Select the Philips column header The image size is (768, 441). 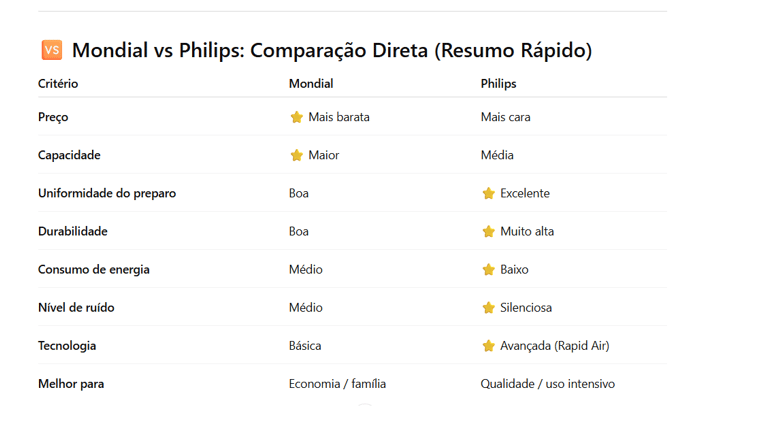point(498,84)
